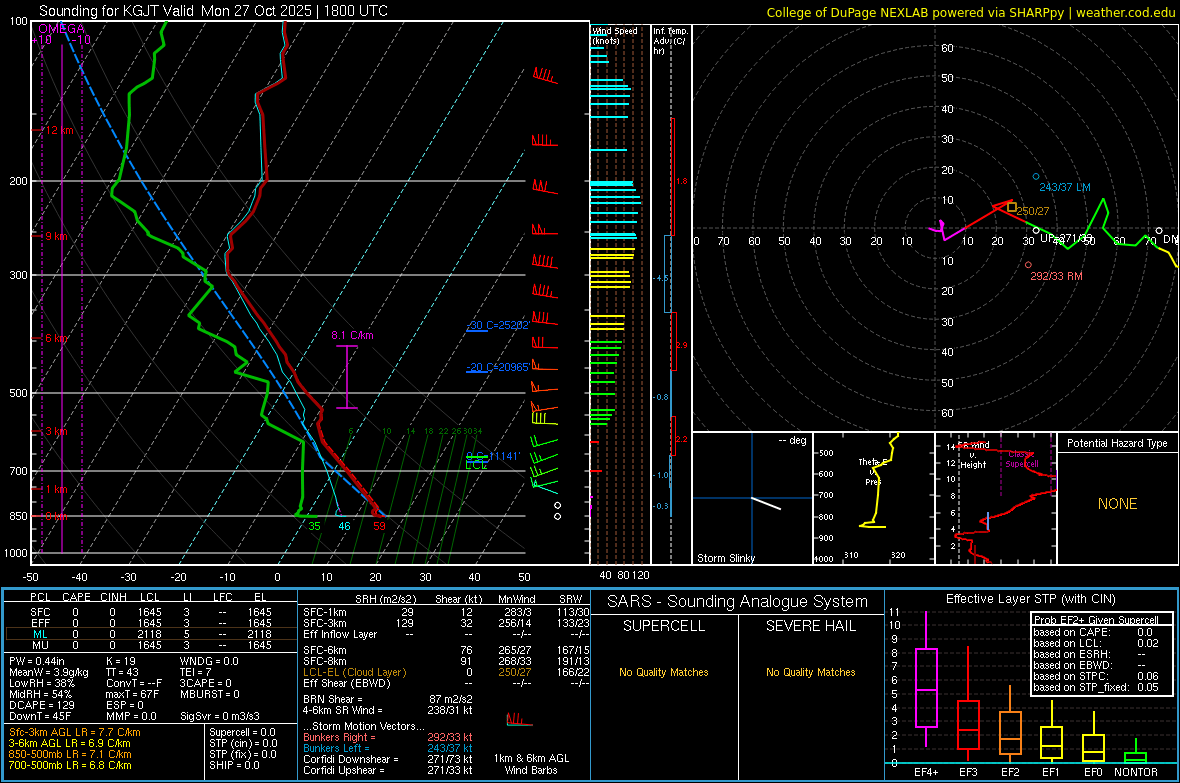1180x783 pixels.
Task: Click the orange 'LCL-EL (Cloud Layer)' row label
Action: pos(354,672)
